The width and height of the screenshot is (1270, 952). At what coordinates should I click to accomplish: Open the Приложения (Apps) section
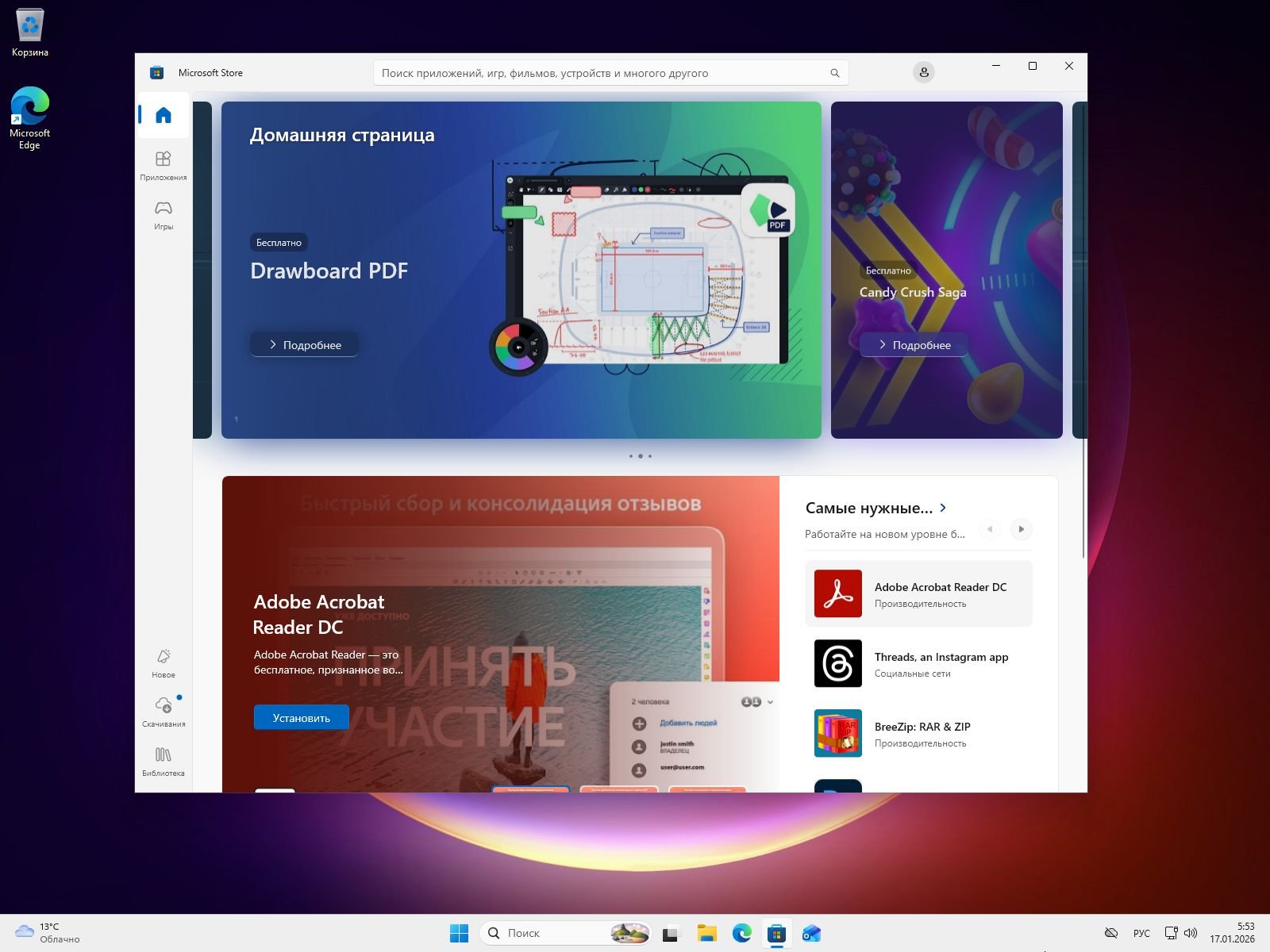164,165
